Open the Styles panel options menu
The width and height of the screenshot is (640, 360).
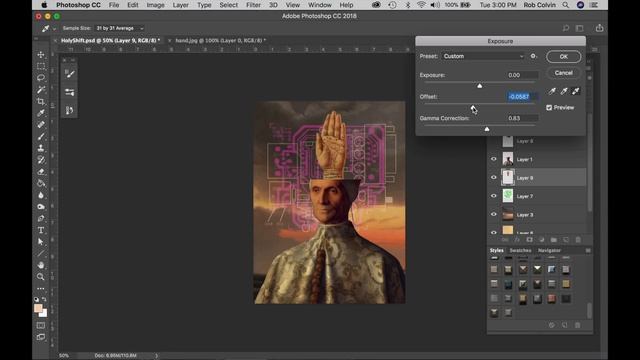click(588, 250)
